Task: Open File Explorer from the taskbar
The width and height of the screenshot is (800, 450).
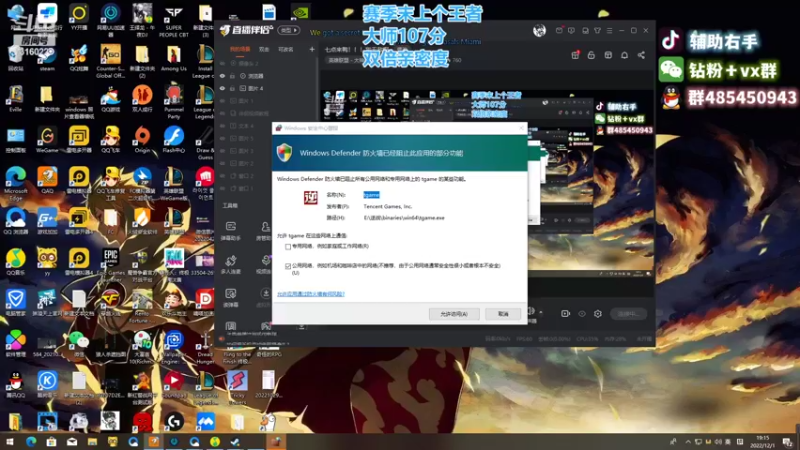Action: [x=92, y=442]
